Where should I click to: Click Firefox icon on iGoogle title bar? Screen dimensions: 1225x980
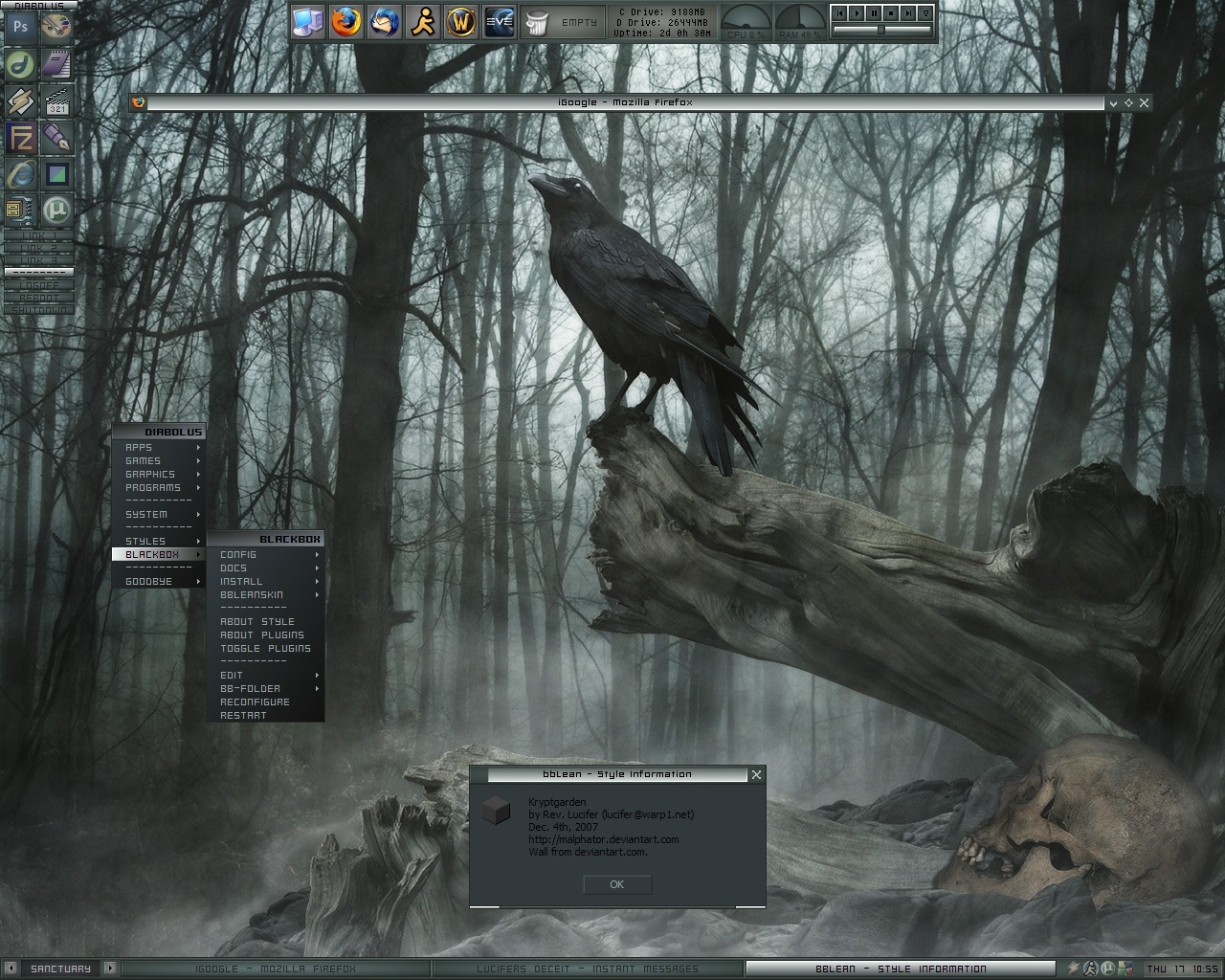[139, 102]
